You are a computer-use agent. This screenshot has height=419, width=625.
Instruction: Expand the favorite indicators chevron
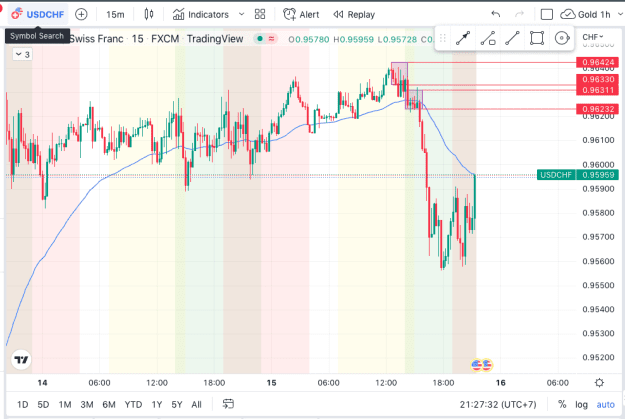242,14
